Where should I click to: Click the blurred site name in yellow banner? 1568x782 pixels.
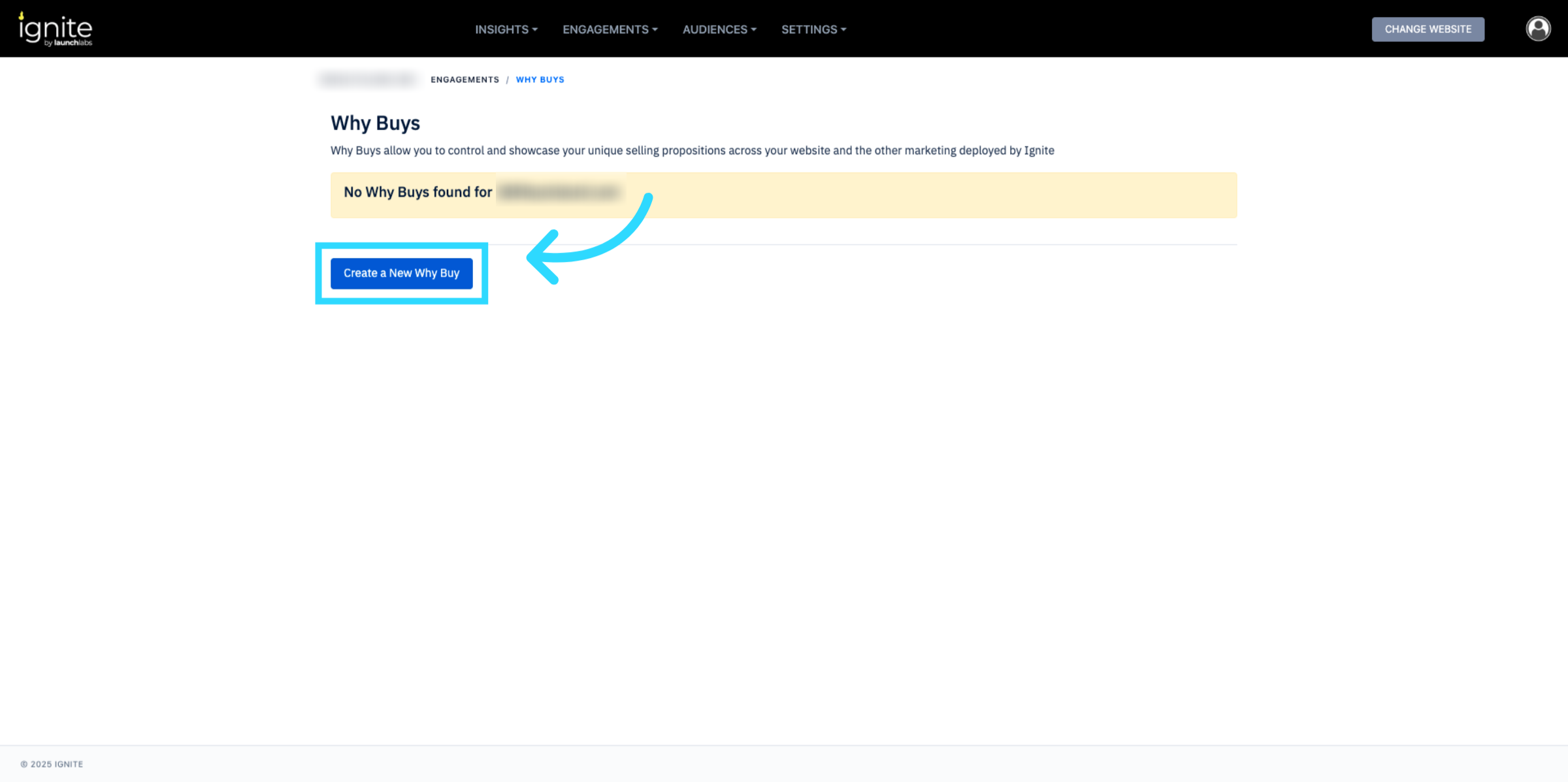tap(560, 192)
